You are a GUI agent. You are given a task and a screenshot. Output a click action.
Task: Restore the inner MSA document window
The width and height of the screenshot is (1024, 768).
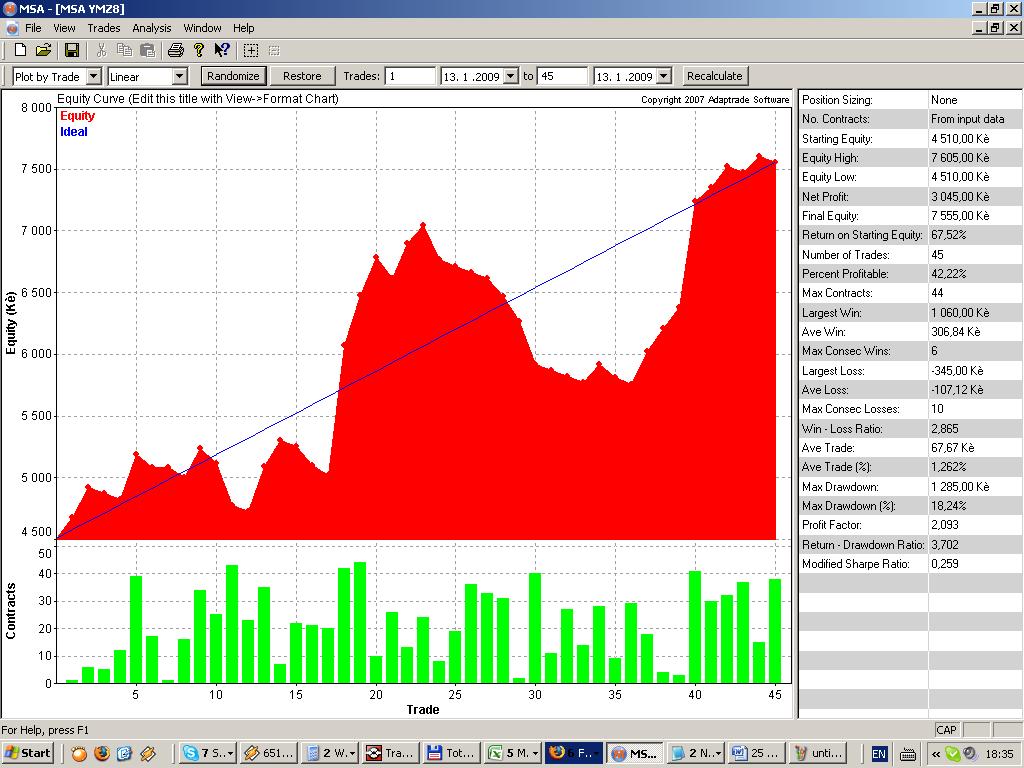click(995, 28)
